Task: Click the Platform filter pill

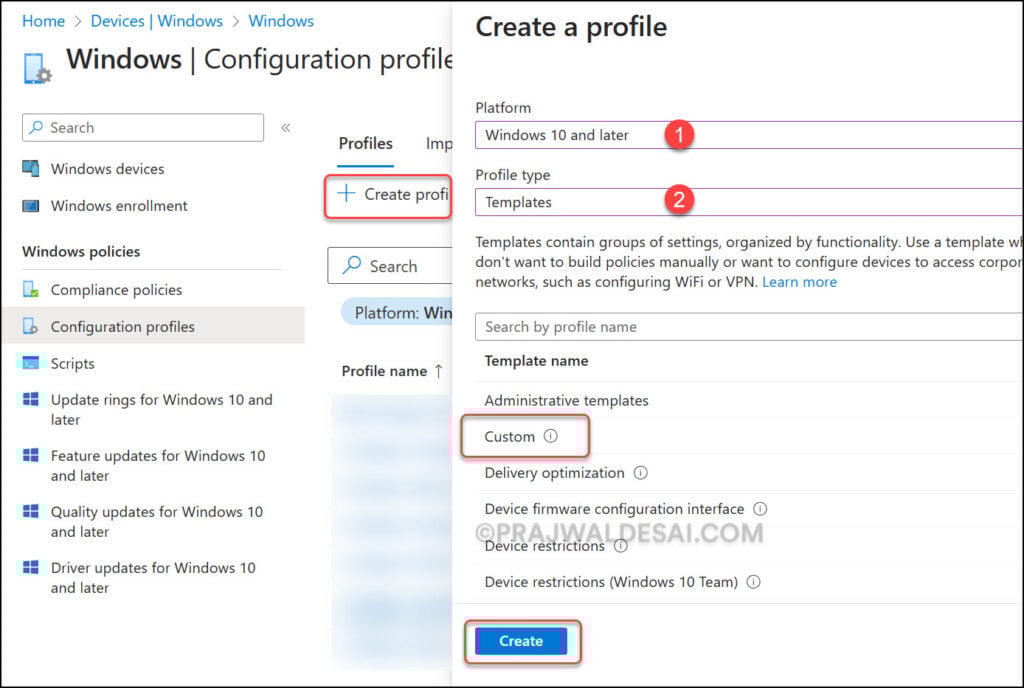Action: pos(396,313)
